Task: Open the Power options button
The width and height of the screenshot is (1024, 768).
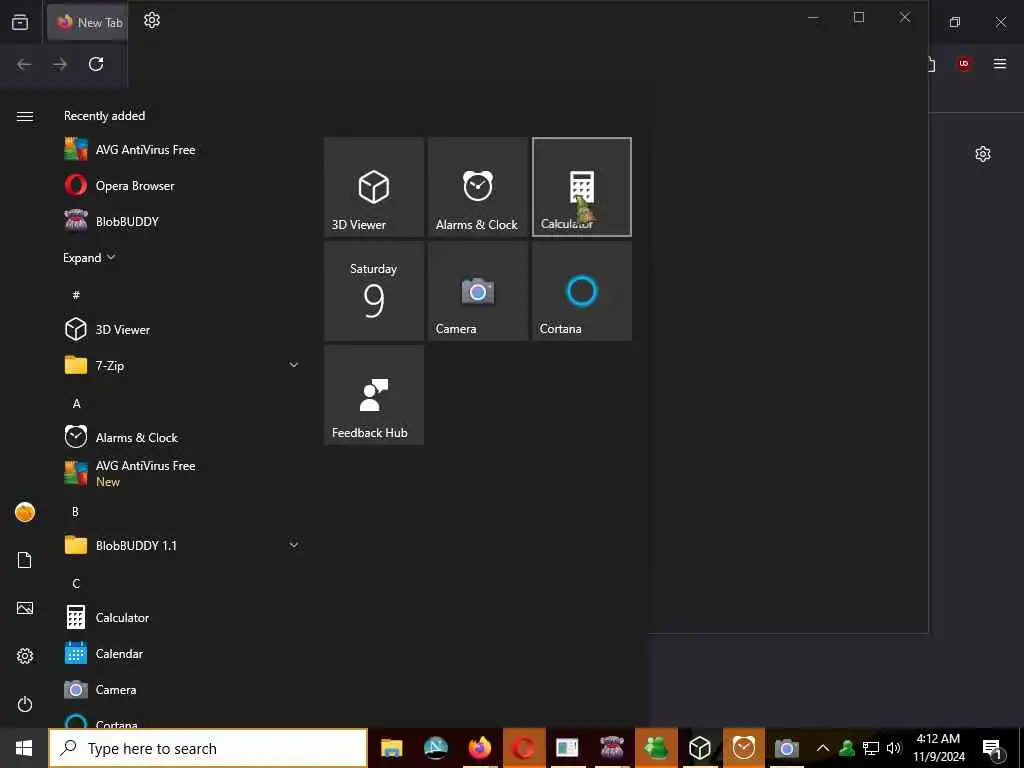Action: coord(25,704)
